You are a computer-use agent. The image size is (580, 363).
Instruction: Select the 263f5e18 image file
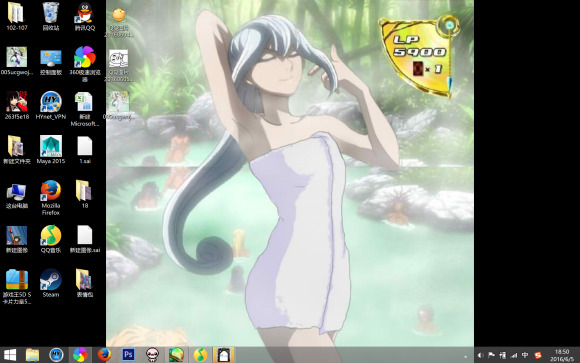coord(17,102)
